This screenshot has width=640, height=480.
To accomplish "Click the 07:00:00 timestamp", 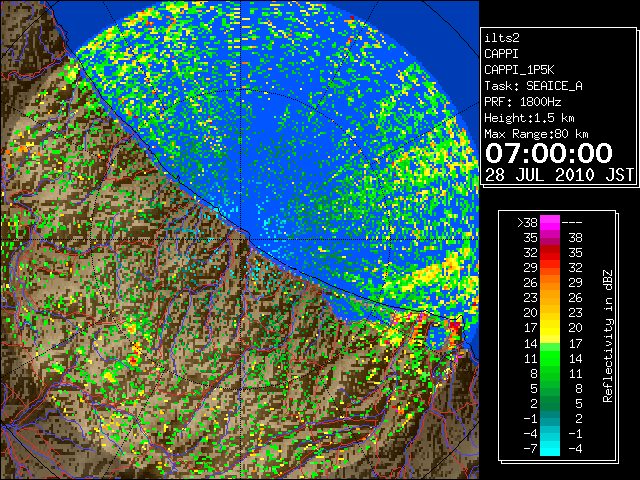I will (549, 153).
